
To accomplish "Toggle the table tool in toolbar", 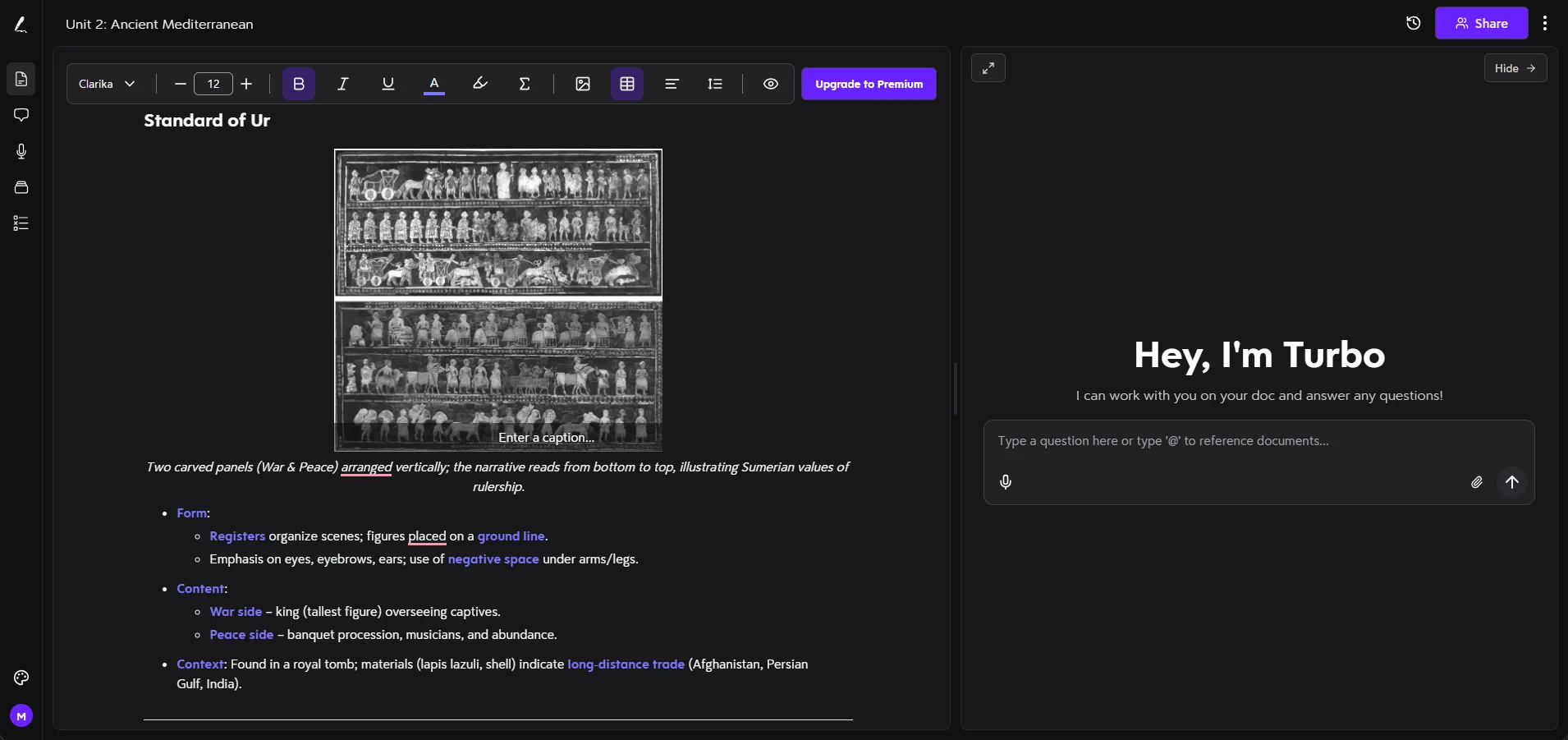I will (627, 84).
